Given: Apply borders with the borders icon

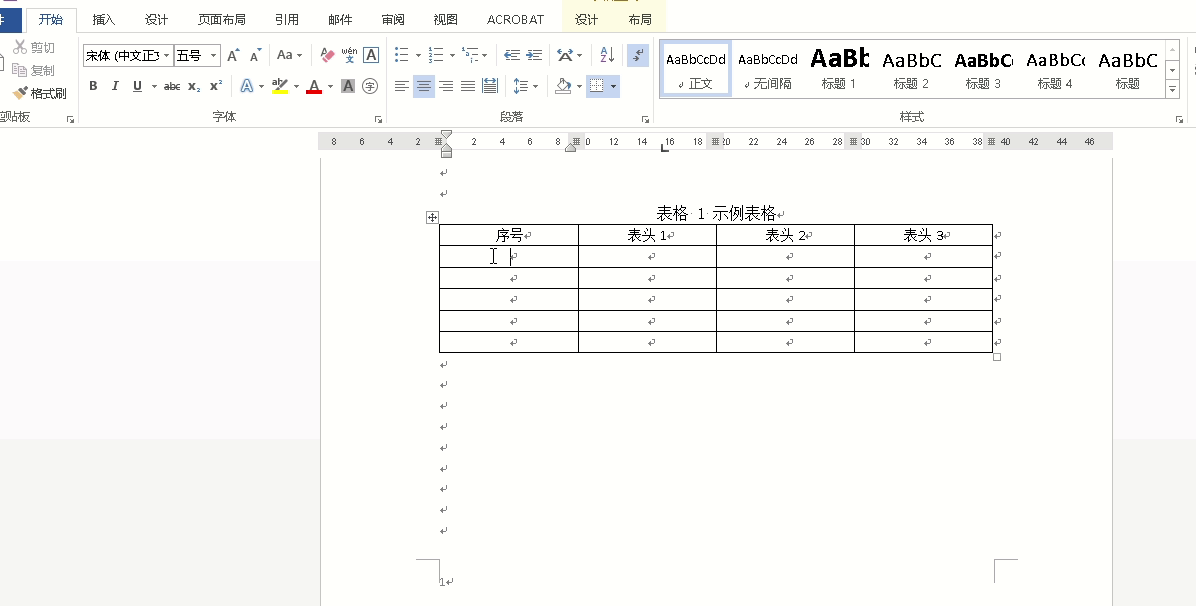Looking at the screenshot, I should point(596,86).
